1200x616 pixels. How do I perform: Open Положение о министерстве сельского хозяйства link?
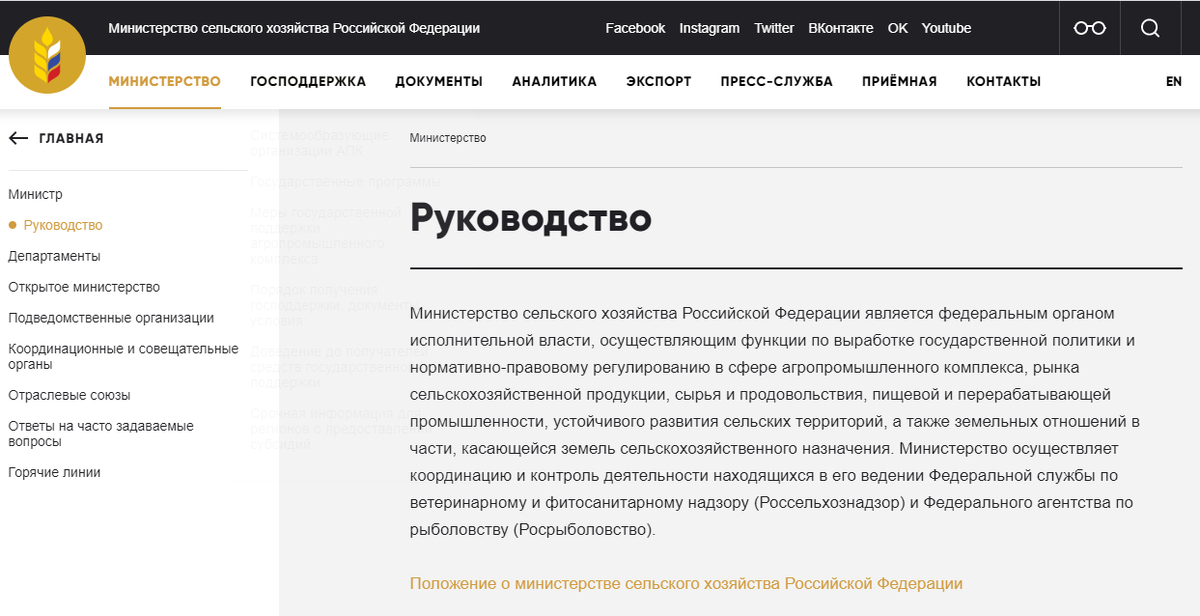[686, 583]
